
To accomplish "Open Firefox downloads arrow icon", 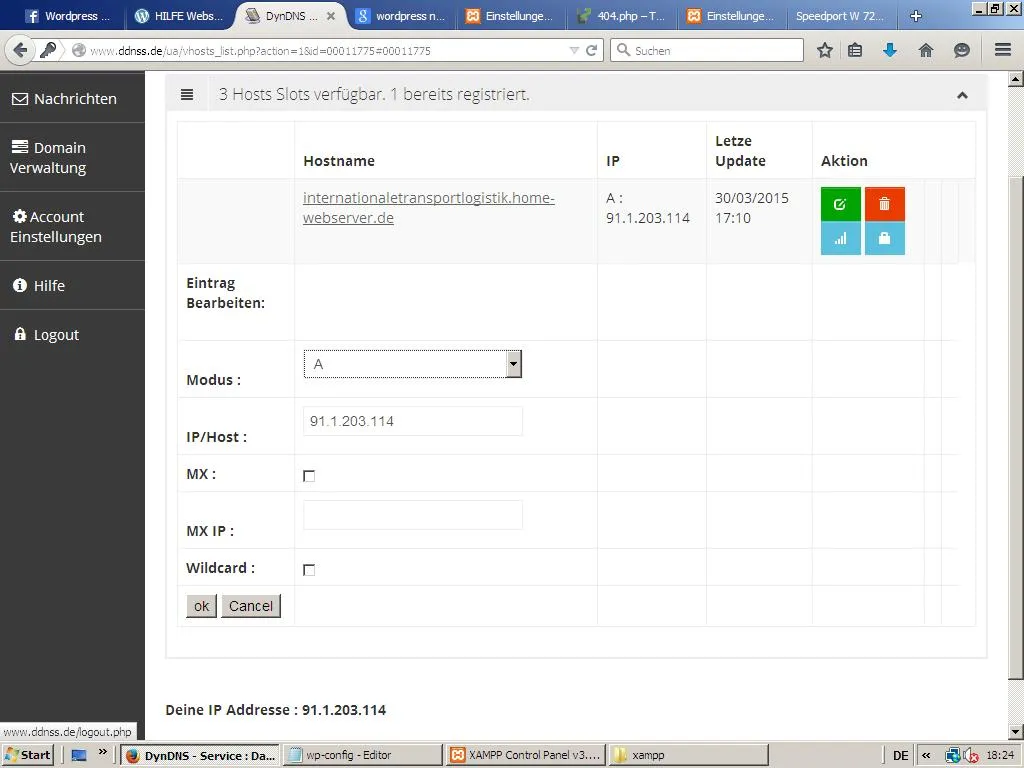I will (x=890, y=50).
